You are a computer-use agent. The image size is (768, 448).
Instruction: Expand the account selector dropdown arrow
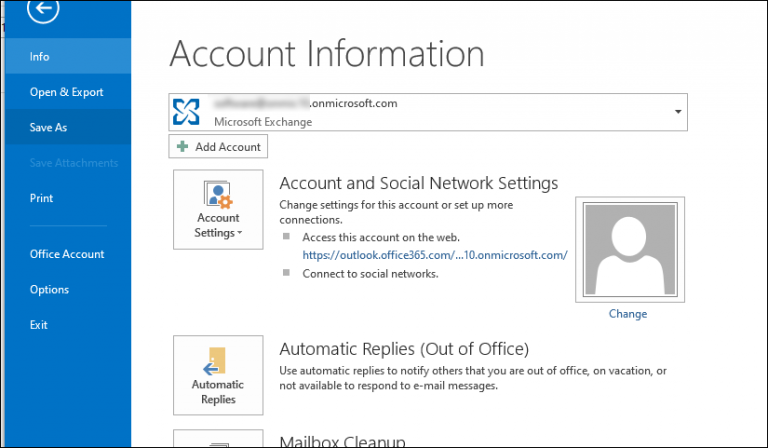pos(678,112)
